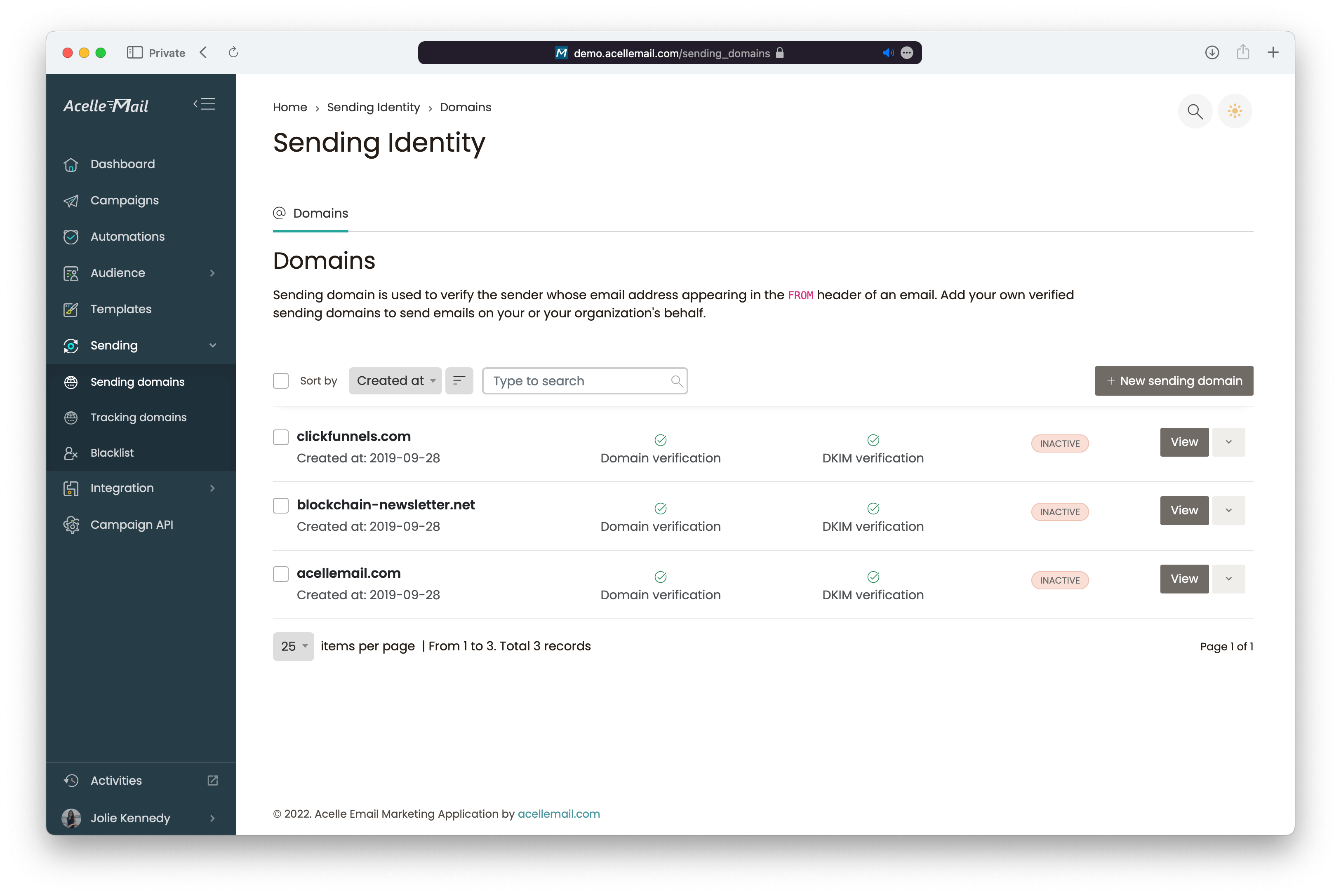Image resolution: width=1341 pixels, height=896 pixels.
Task: Click the Automations sidebar icon
Action: [70, 236]
